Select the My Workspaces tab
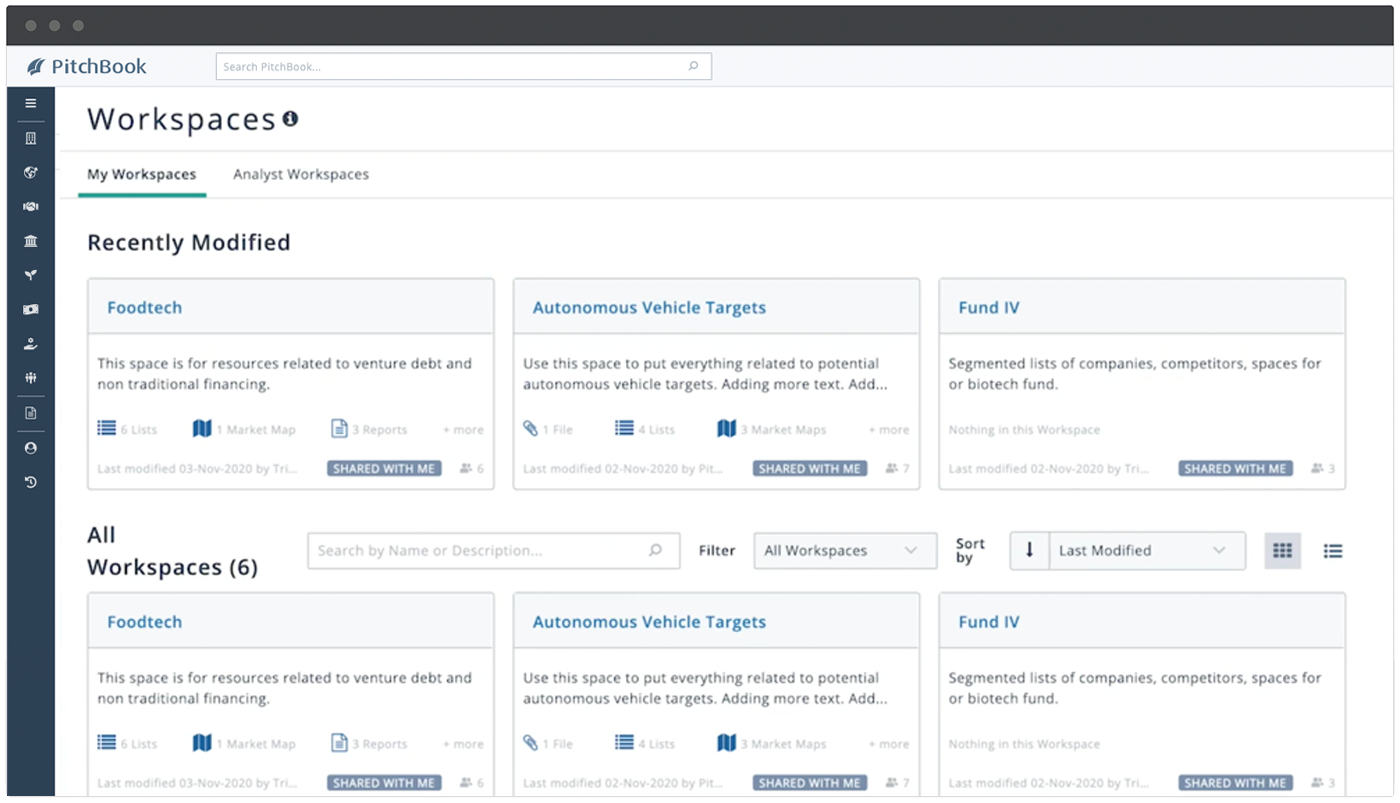The height and width of the screenshot is (803, 1400). (142, 174)
